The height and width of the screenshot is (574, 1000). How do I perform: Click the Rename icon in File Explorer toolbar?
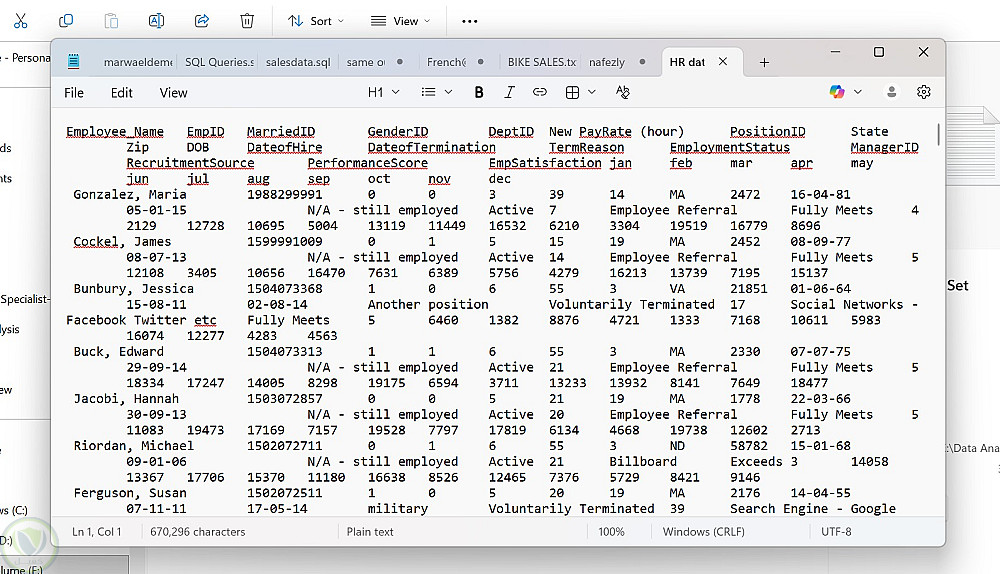click(156, 21)
